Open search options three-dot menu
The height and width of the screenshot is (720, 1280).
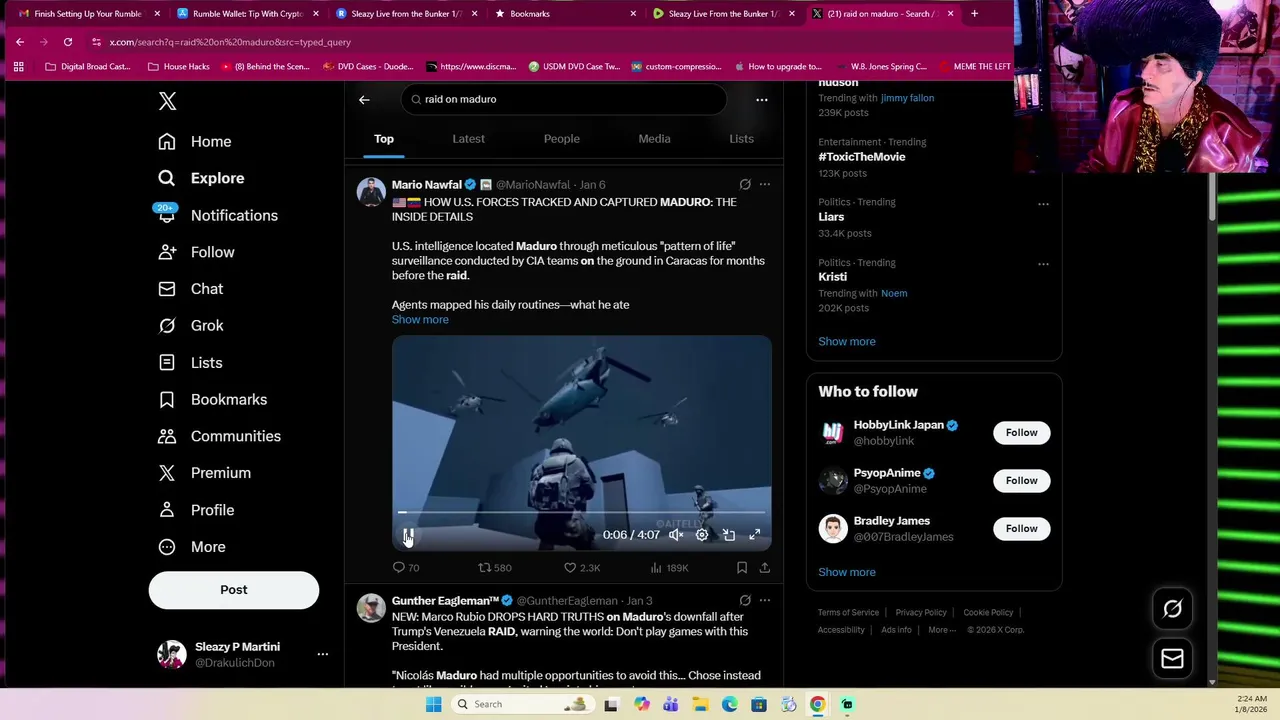coord(762,99)
